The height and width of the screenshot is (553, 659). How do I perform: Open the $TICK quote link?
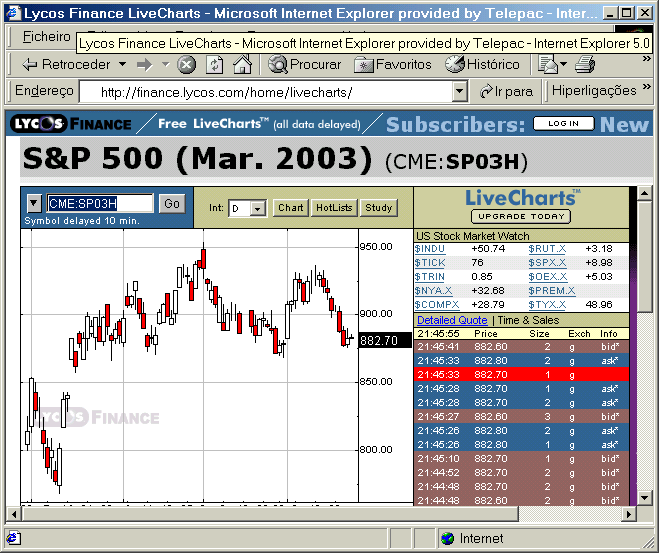pos(430,263)
